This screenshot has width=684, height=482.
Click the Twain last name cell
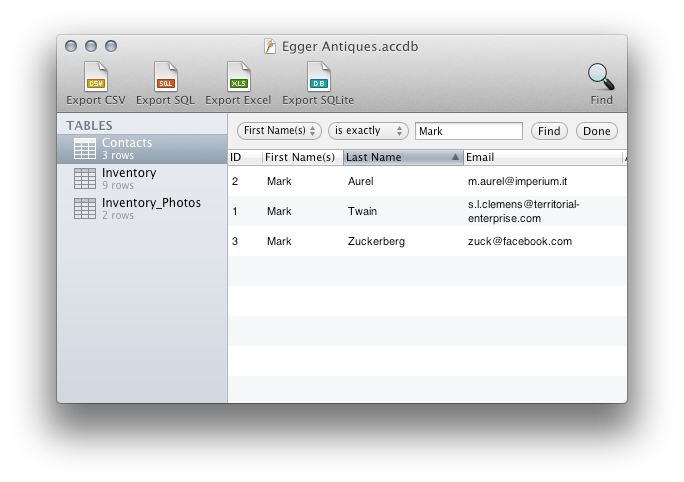coord(363,211)
